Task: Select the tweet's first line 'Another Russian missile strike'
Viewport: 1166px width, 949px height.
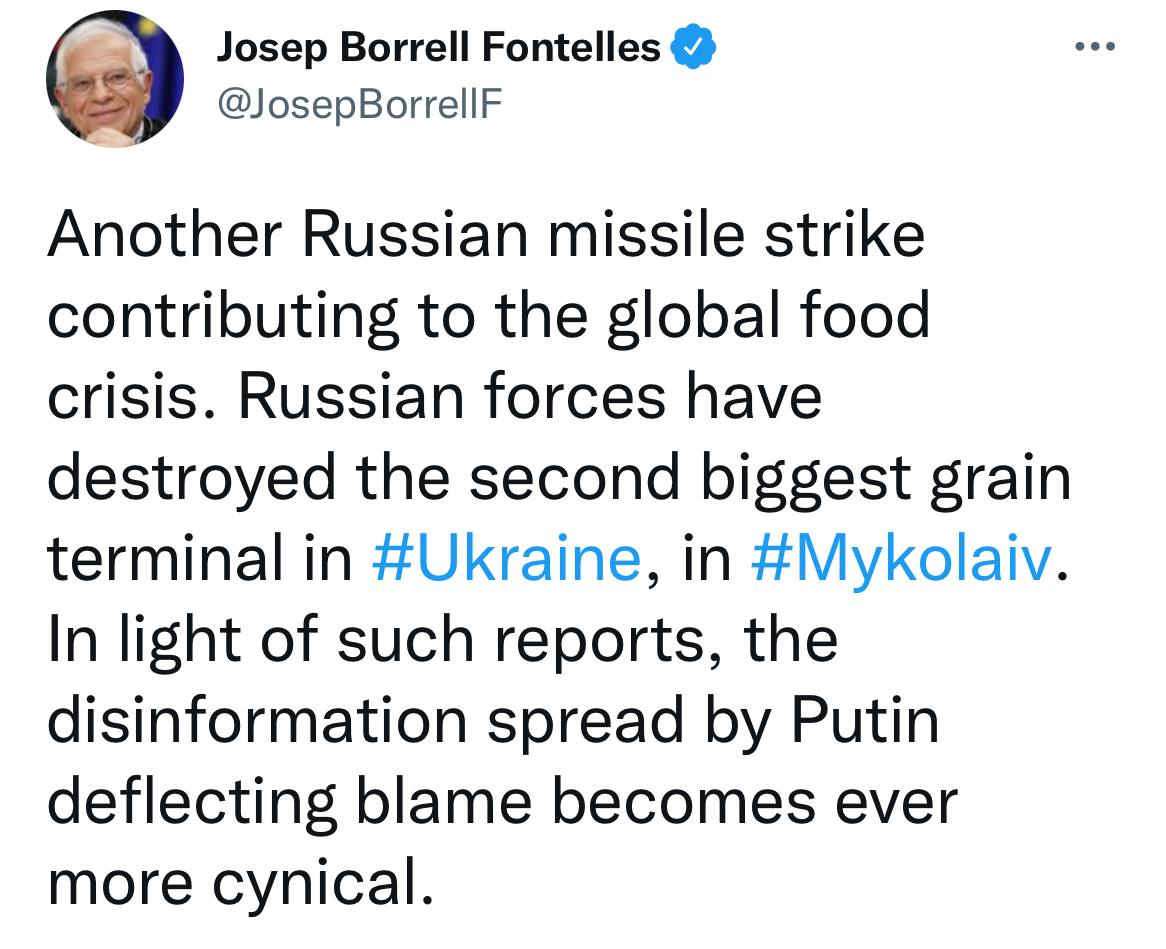Action: [486, 235]
